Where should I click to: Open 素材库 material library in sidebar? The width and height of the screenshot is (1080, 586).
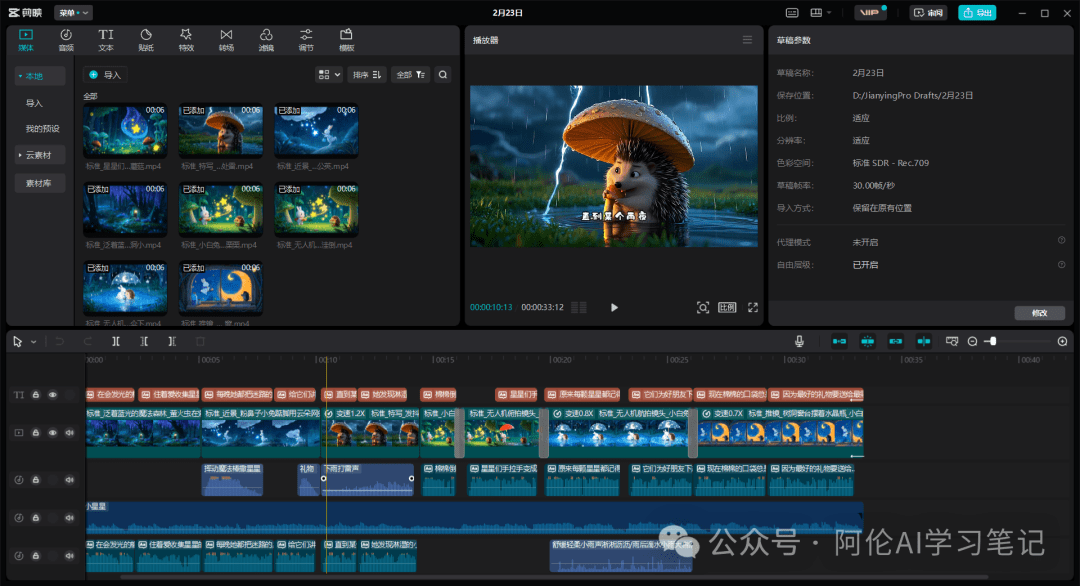[40, 183]
